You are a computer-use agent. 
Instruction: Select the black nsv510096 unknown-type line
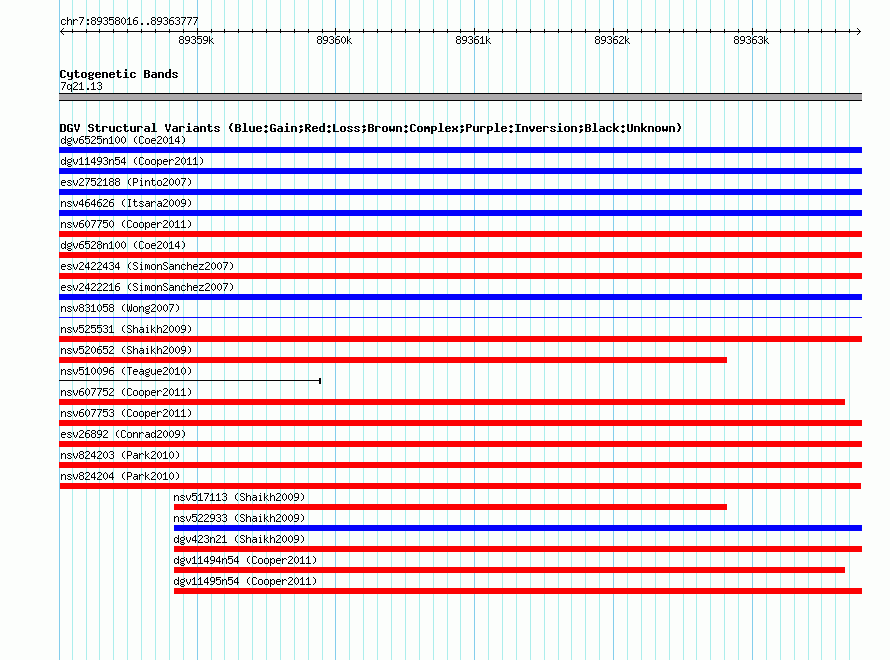(x=190, y=381)
